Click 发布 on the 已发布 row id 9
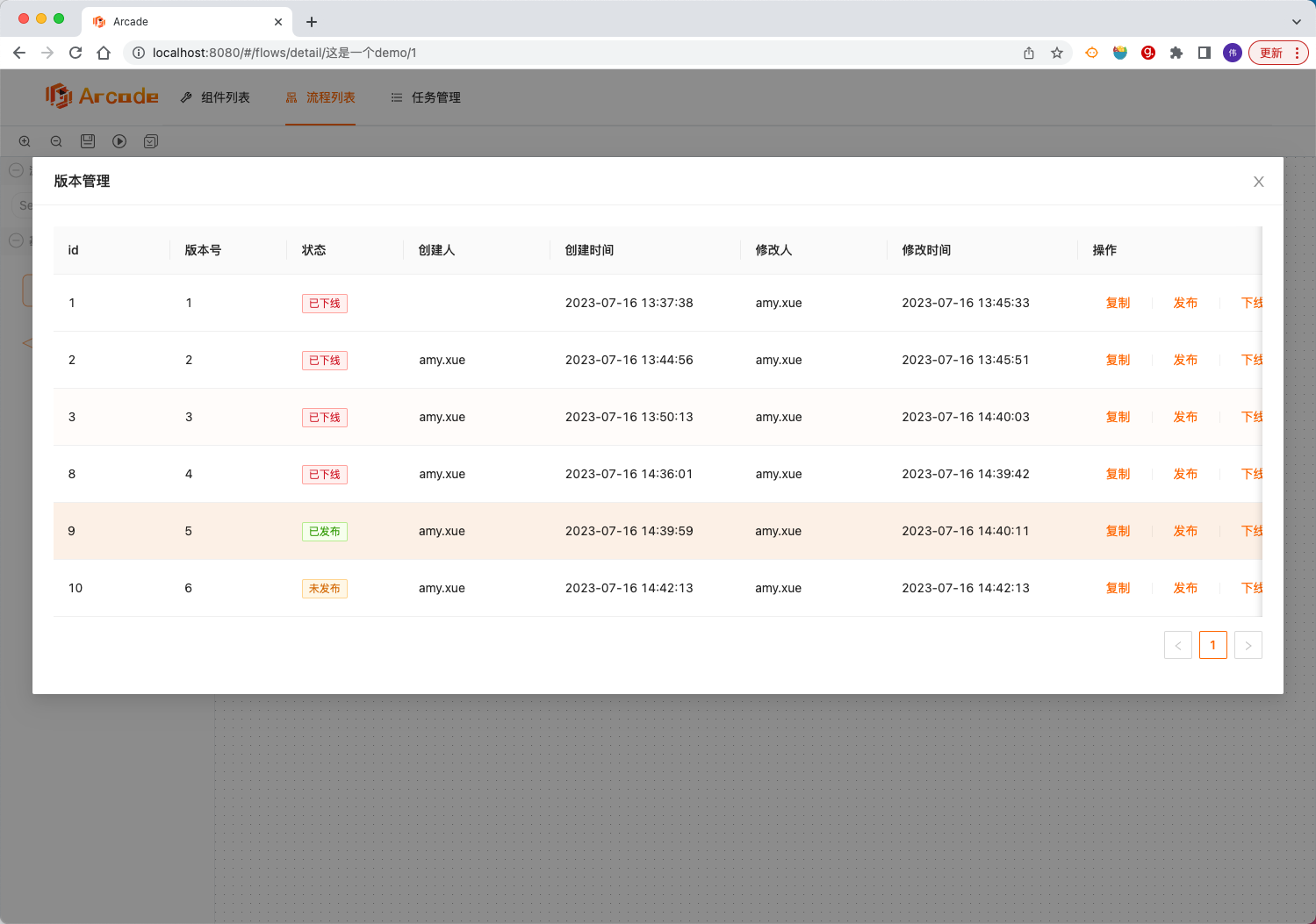 point(1185,531)
